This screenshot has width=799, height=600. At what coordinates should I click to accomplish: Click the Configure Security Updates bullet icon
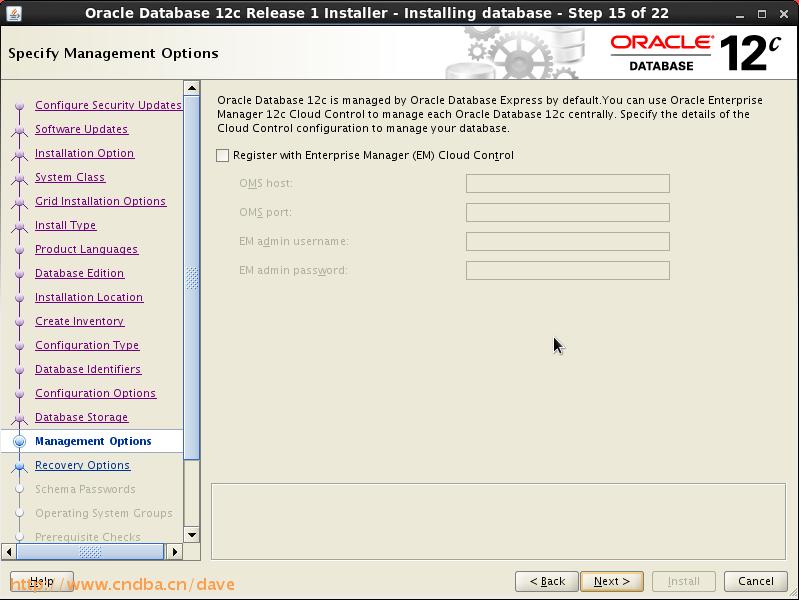pos(19,106)
